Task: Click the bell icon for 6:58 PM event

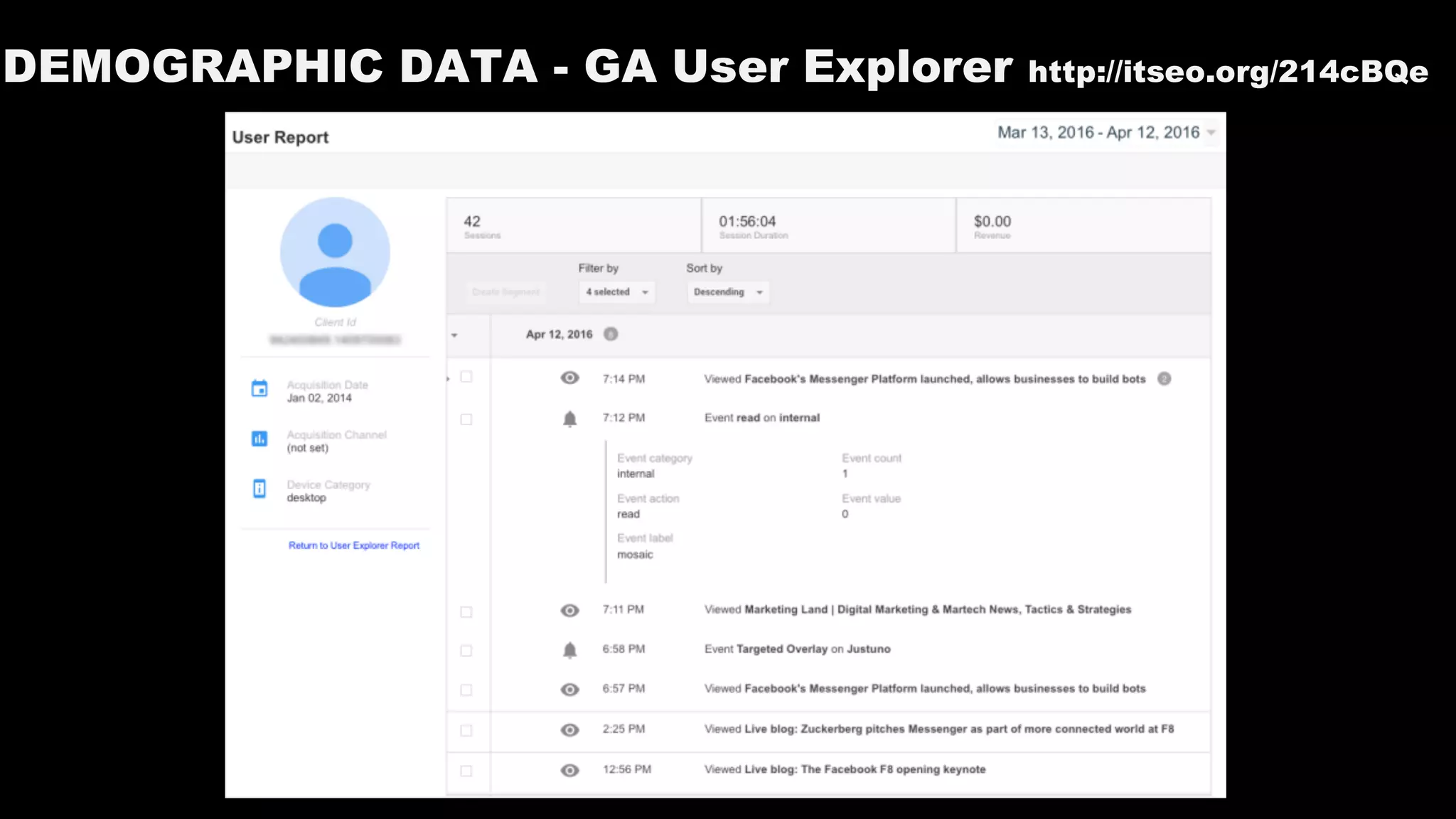Action: pos(570,649)
